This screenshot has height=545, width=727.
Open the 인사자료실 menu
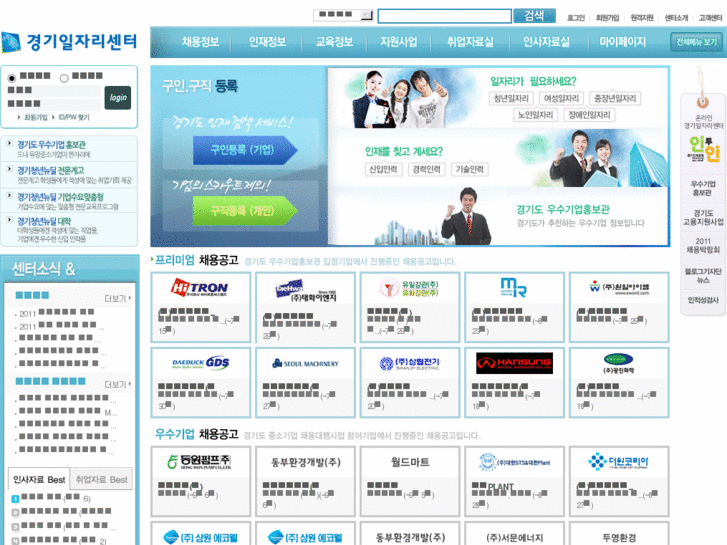[546, 42]
